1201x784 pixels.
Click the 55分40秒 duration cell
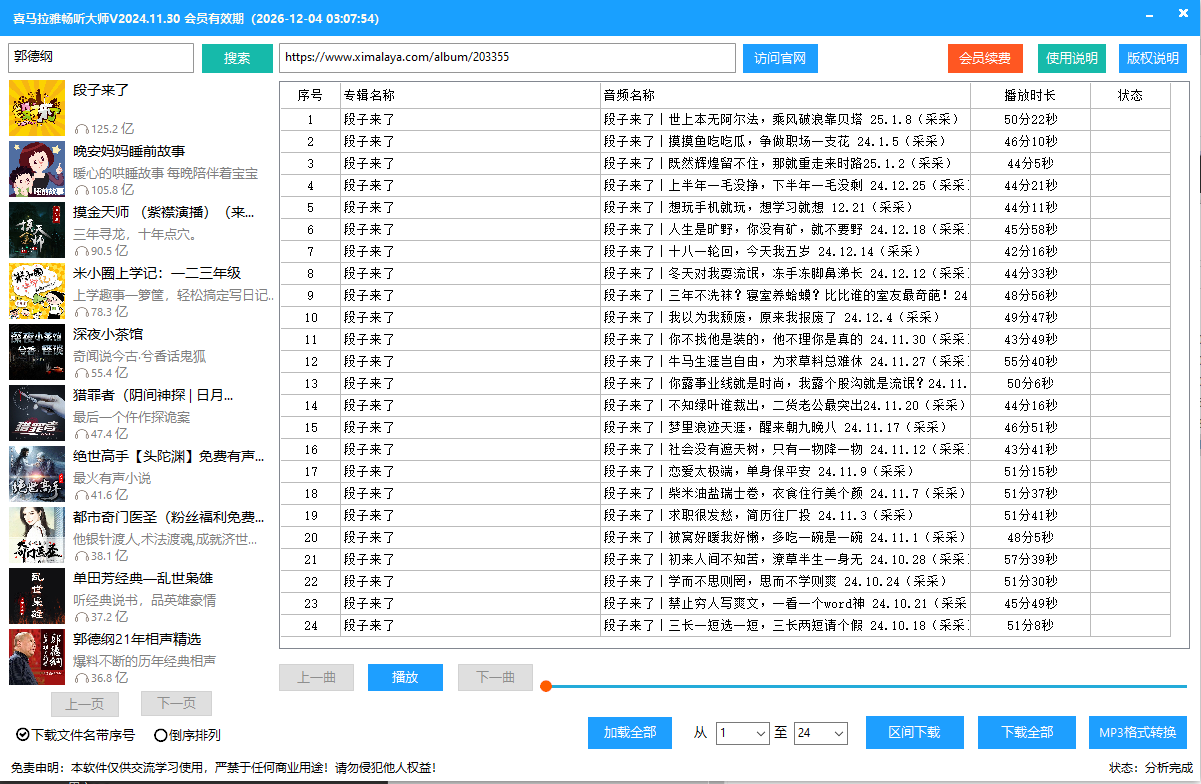[1030, 361]
